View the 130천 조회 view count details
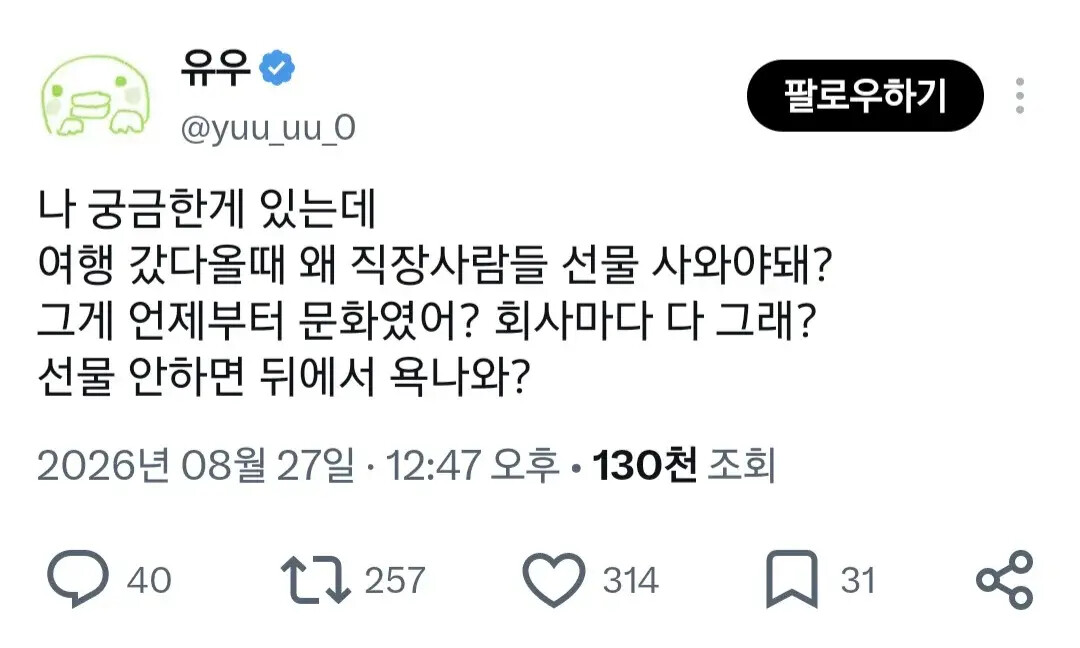 (x=684, y=465)
